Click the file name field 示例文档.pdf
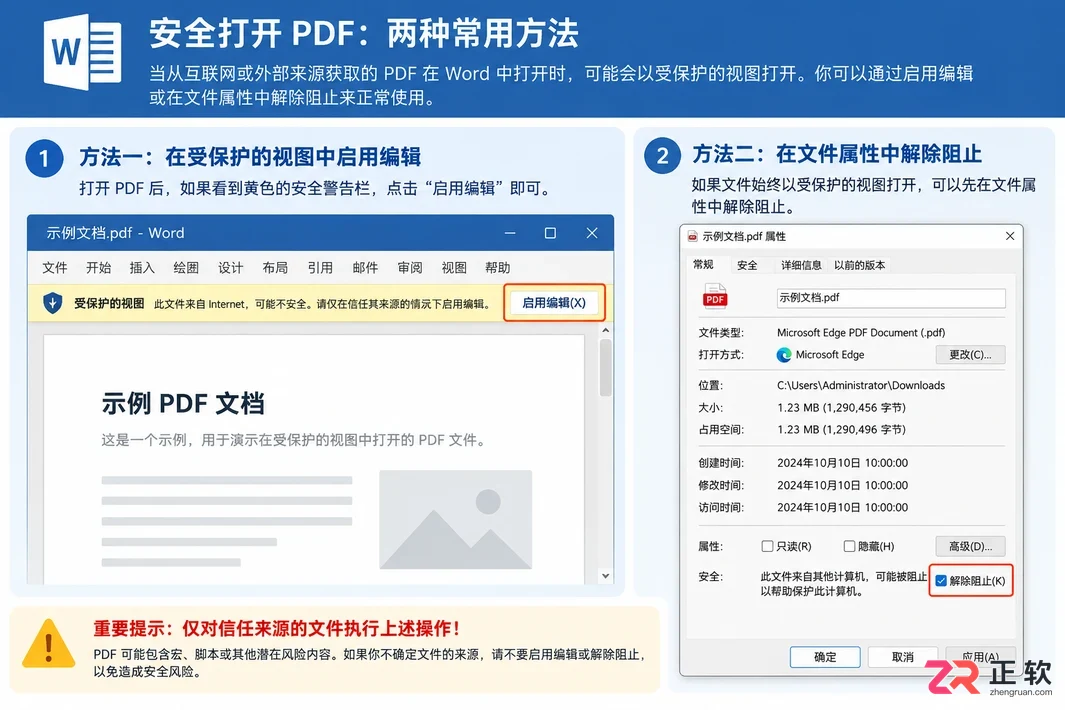The width and height of the screenshot is (1065, 710). coord(890,298)
